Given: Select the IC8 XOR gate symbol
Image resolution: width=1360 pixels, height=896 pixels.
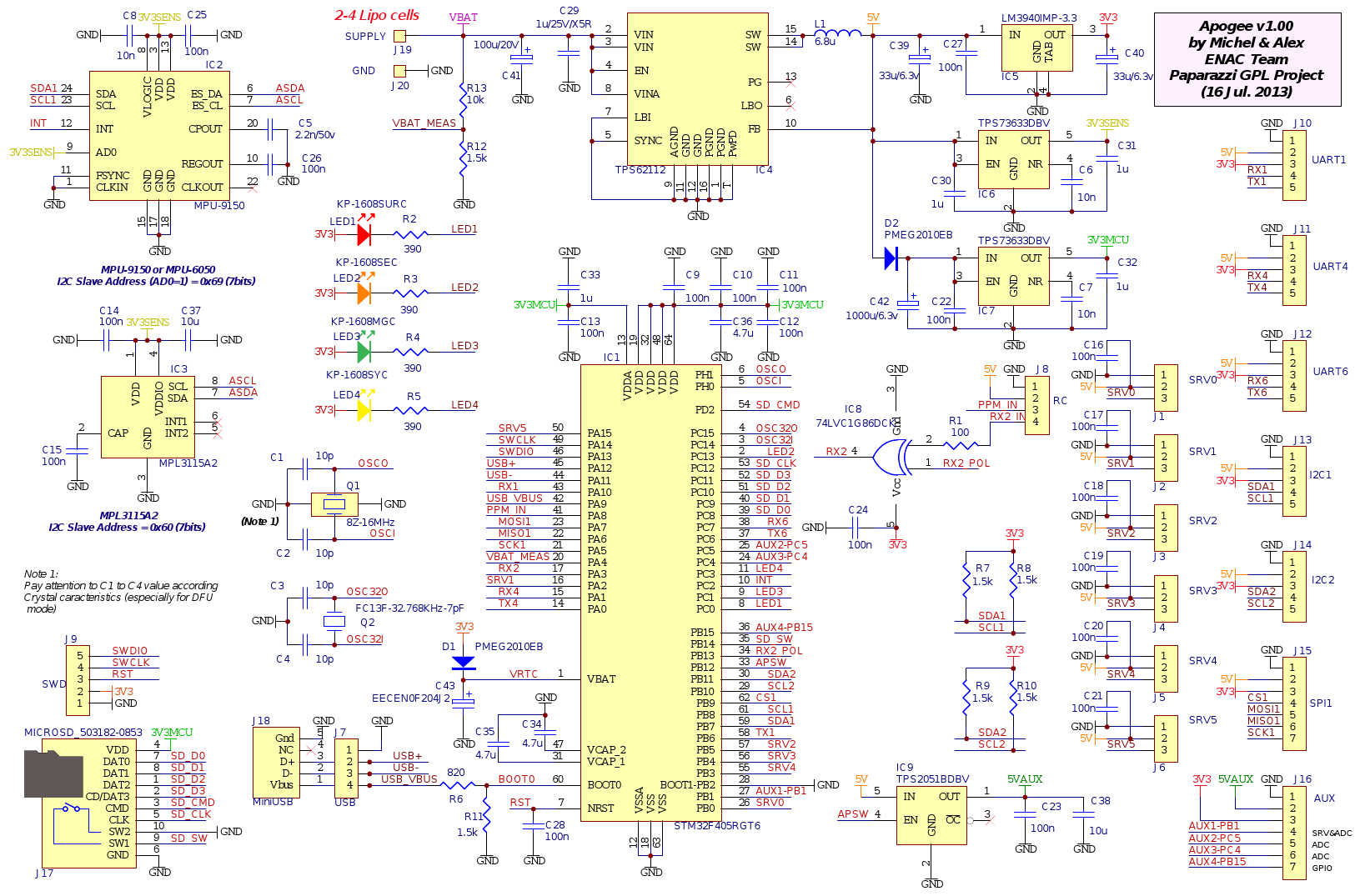Looking at the screenshot, I should [x=891, y=457].
